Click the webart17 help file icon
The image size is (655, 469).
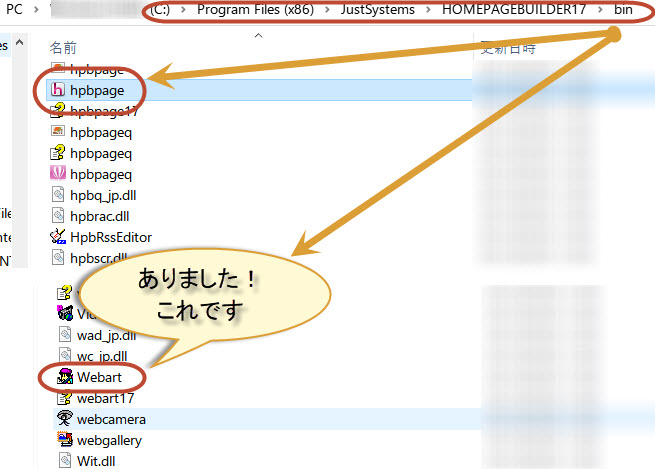click(x=65, y=398)
